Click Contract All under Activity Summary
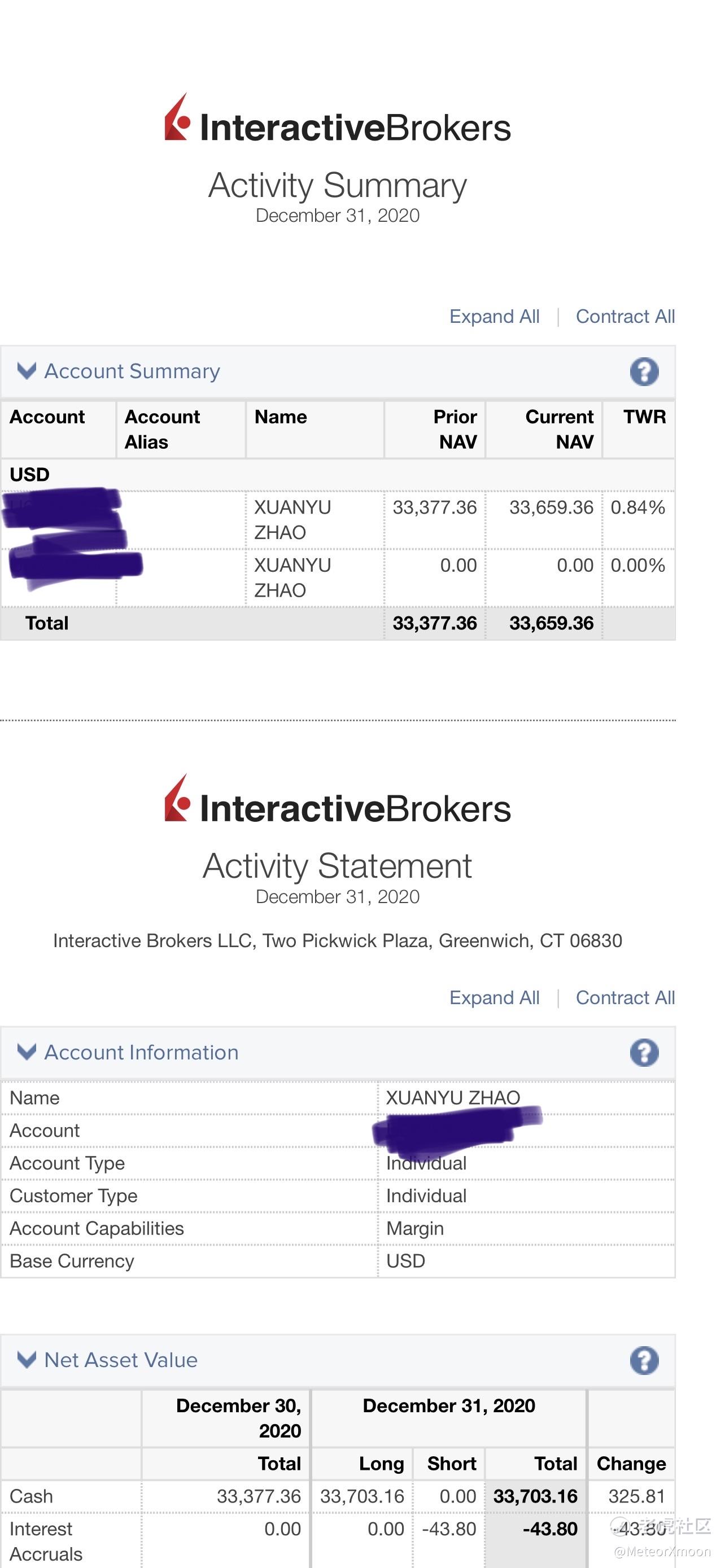Screen dimensions: 725x1568 pos(625,317)
